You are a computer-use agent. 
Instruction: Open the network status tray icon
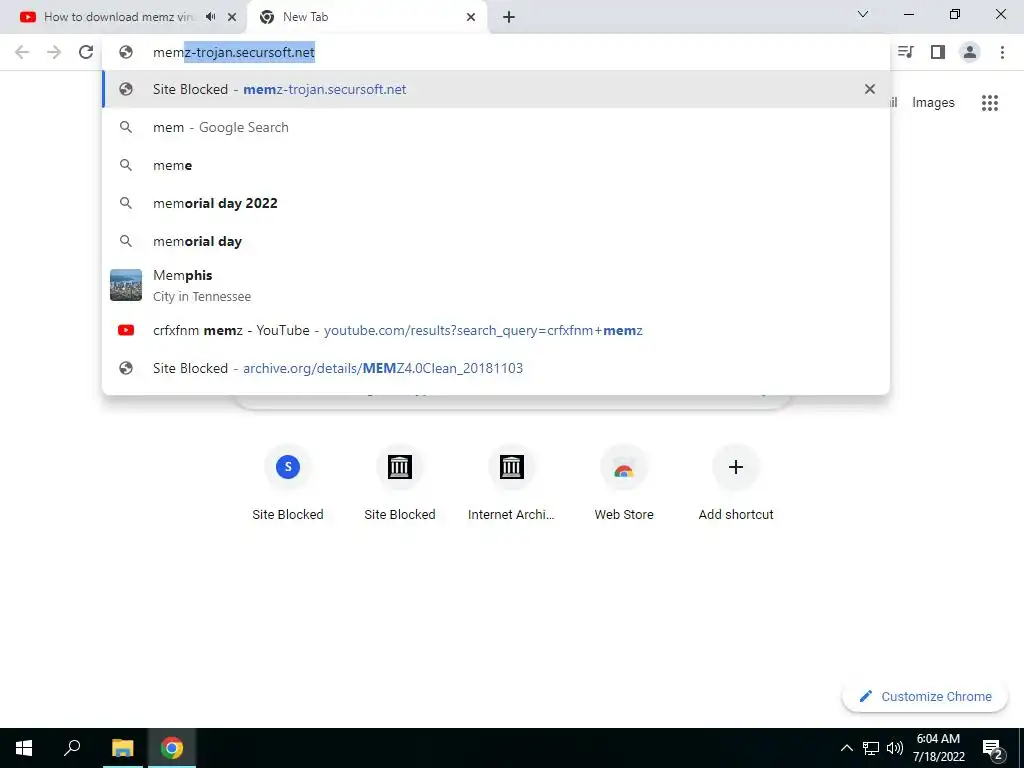pyautogui.click(x=871, y=748)
